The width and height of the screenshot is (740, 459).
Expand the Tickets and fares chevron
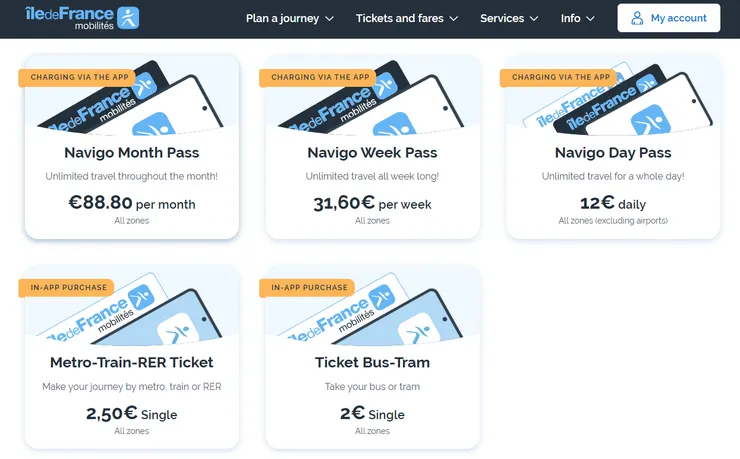tap(453, 19)
